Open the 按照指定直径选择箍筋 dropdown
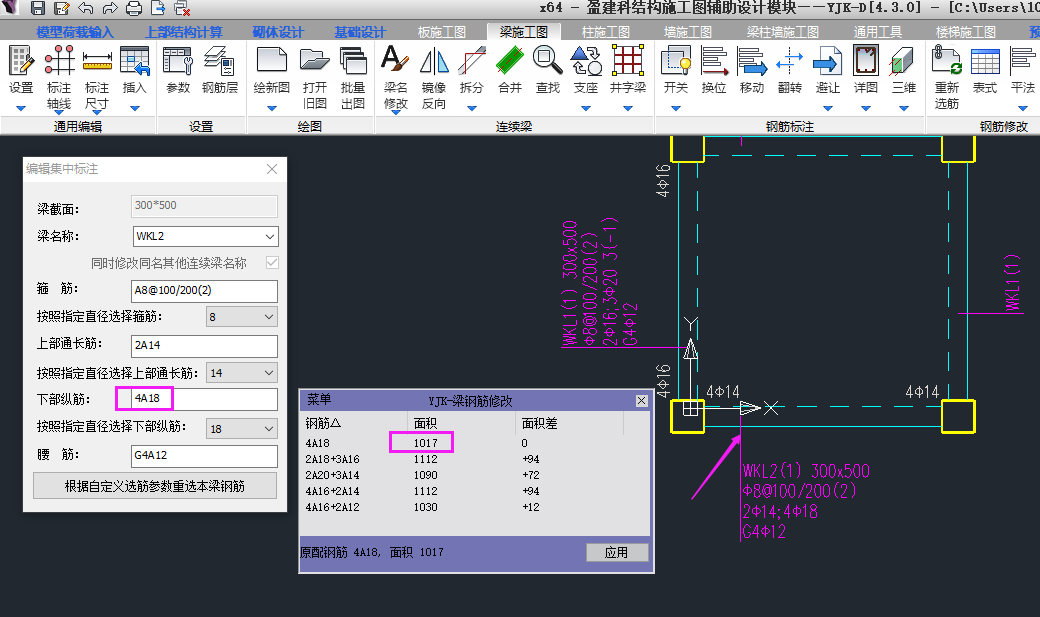Image resolution: width=1040 pixels, height=617 pixels. 269,317
